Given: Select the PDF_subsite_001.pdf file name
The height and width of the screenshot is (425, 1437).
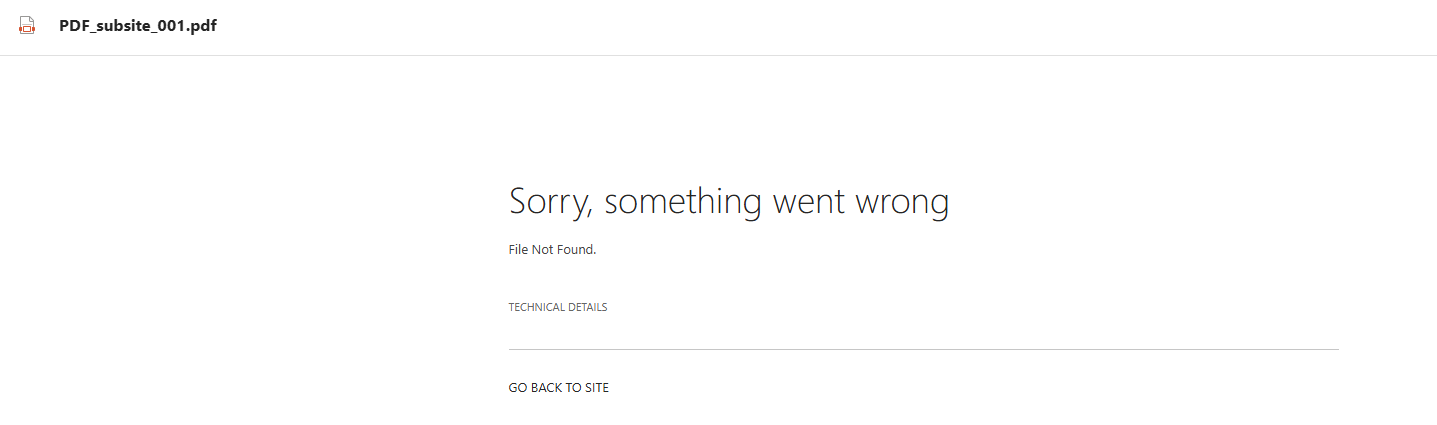Looking at the screenshot, I should pos(138,26).
